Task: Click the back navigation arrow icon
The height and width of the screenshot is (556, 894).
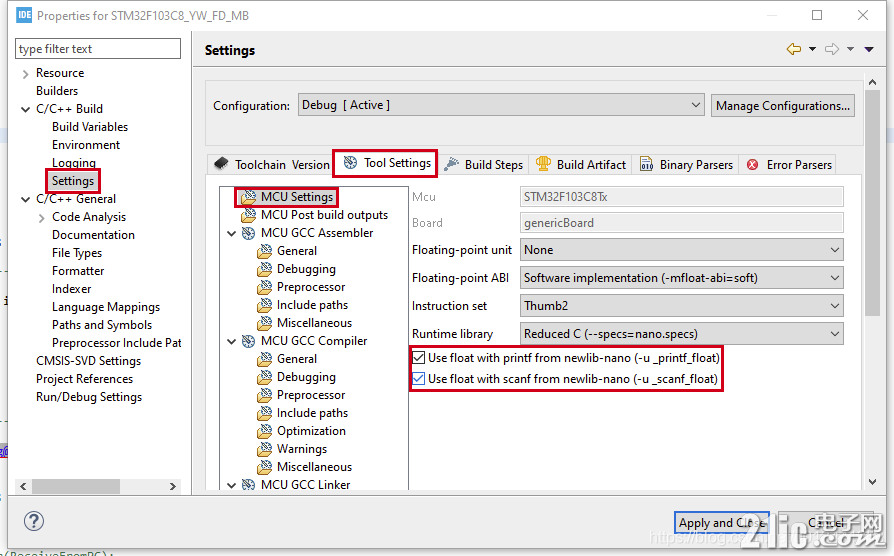Action: (794, 49)
